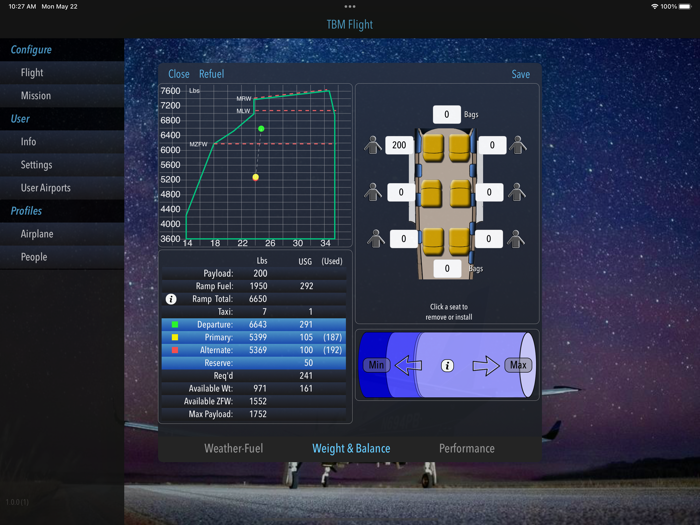Set fuel to Max
This screenshot has height=525, width=700.
[518, 365]
